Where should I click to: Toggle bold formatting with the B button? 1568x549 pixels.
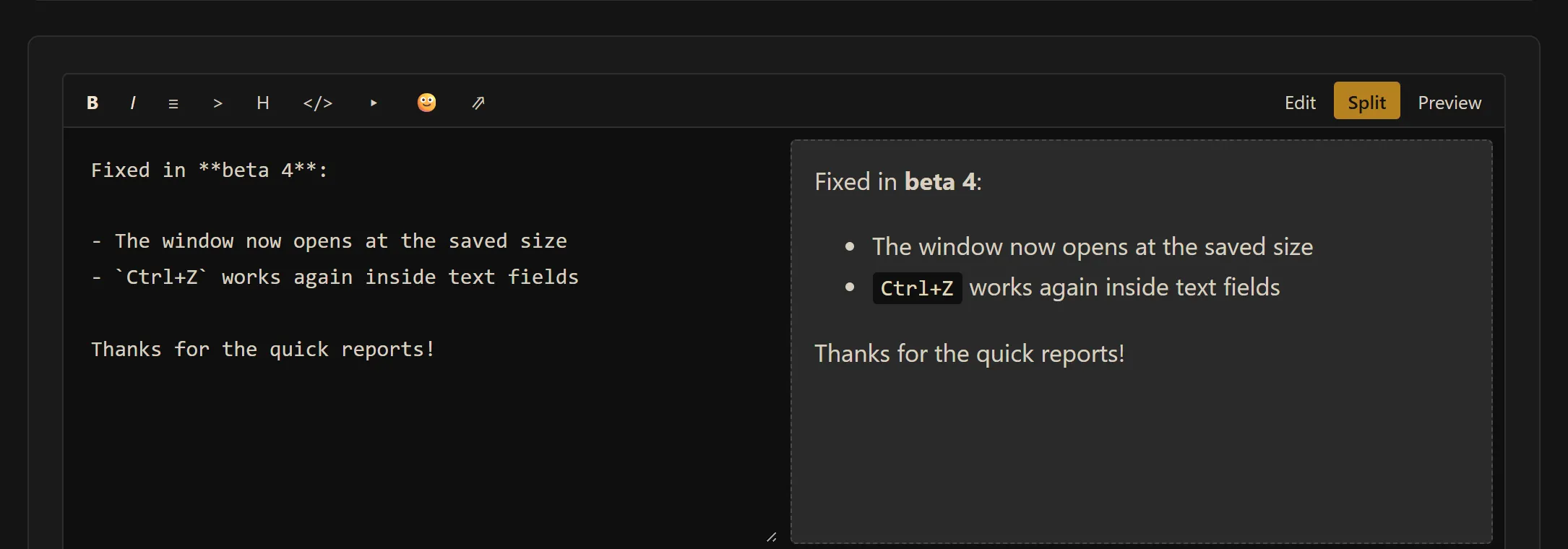click(x=92, y=103)
